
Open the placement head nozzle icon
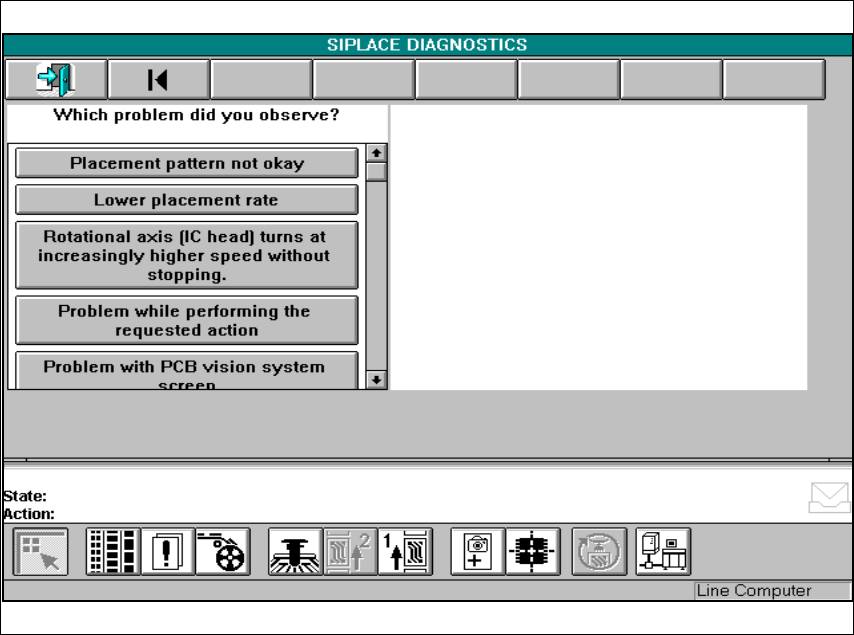pyautogui.click(x=295, y=552)
